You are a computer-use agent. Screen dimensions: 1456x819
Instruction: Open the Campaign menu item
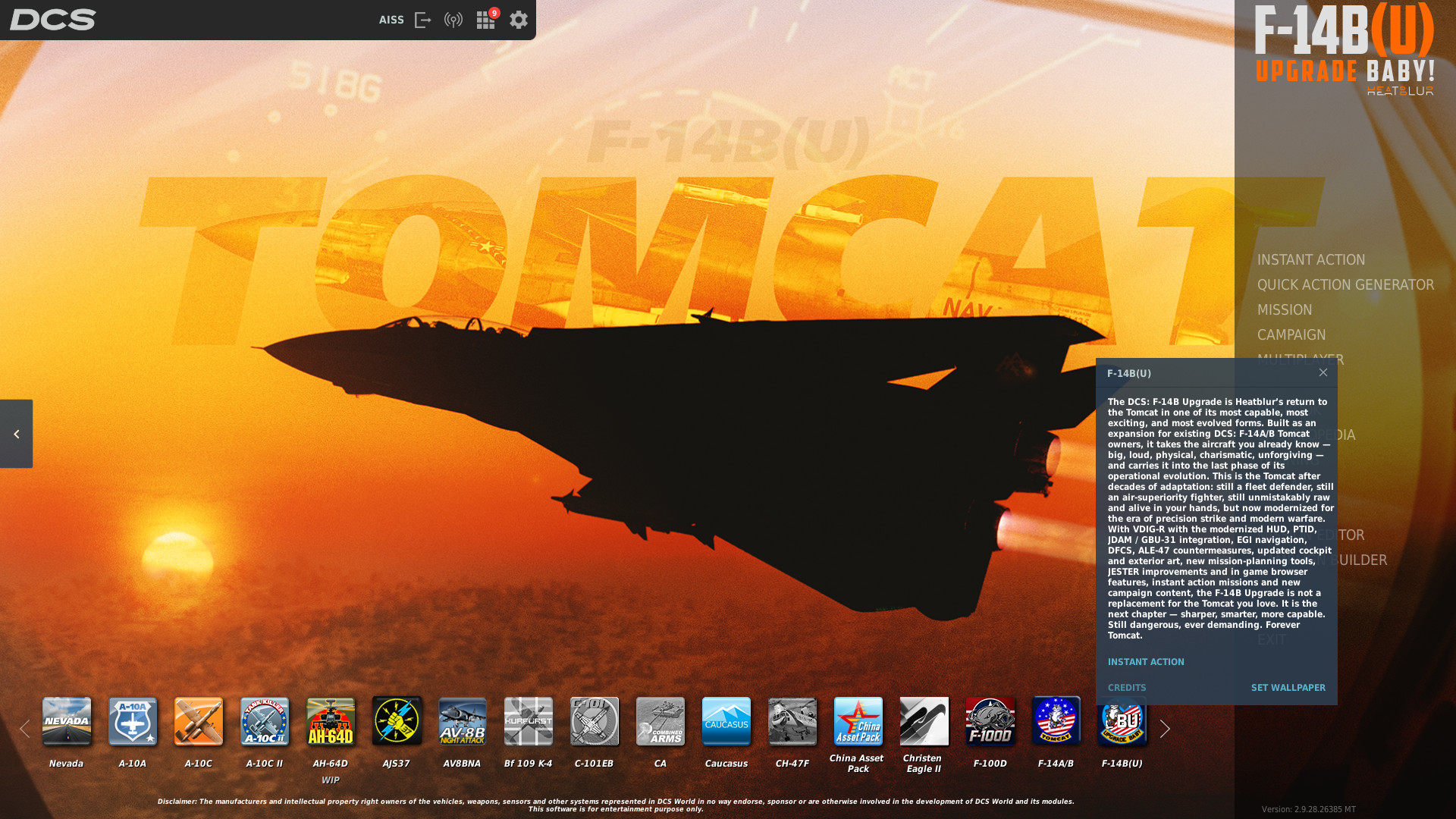click(1291, 334)
